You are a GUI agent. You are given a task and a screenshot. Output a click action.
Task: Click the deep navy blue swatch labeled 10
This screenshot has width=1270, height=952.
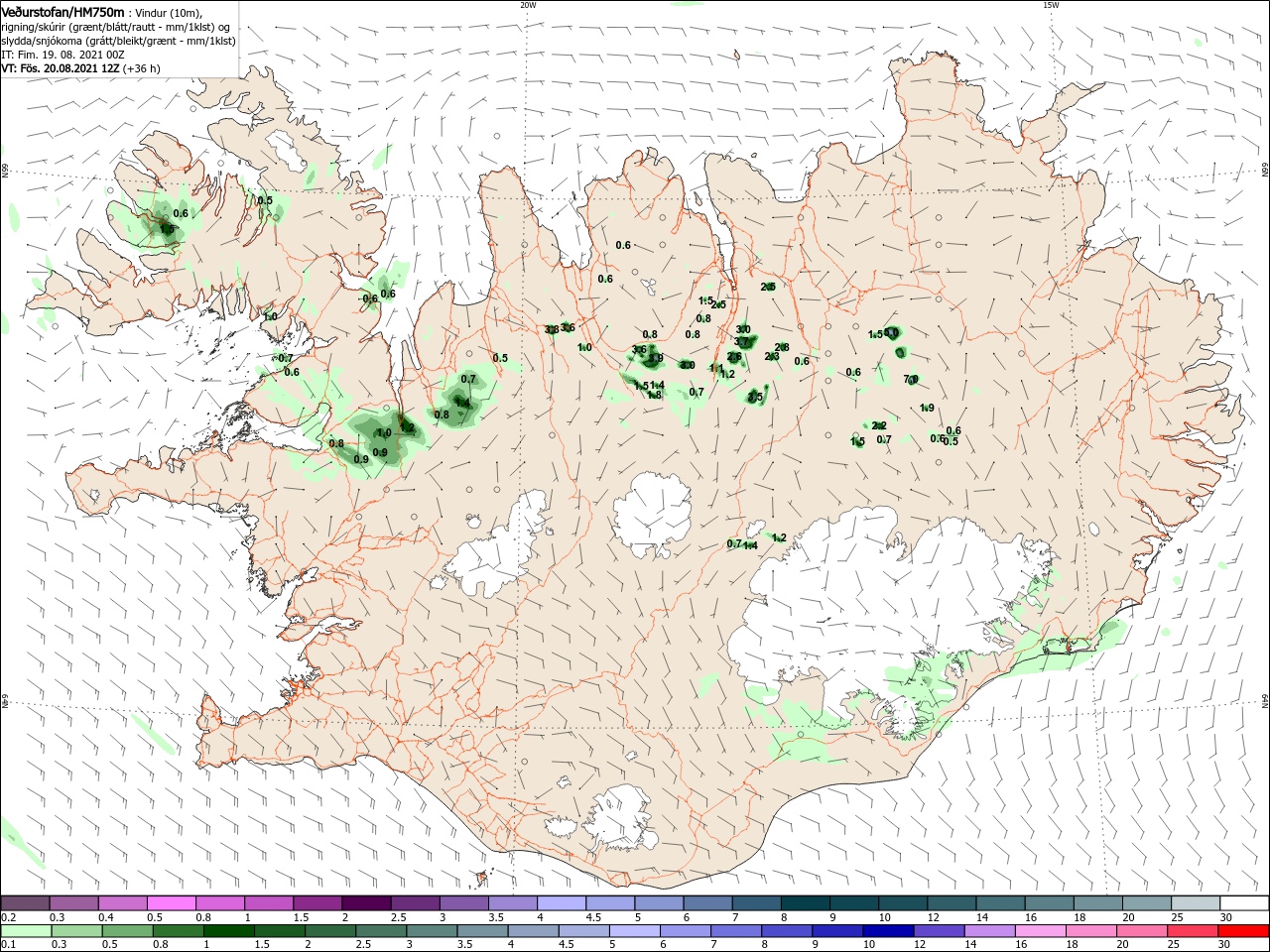coord(887,931)
